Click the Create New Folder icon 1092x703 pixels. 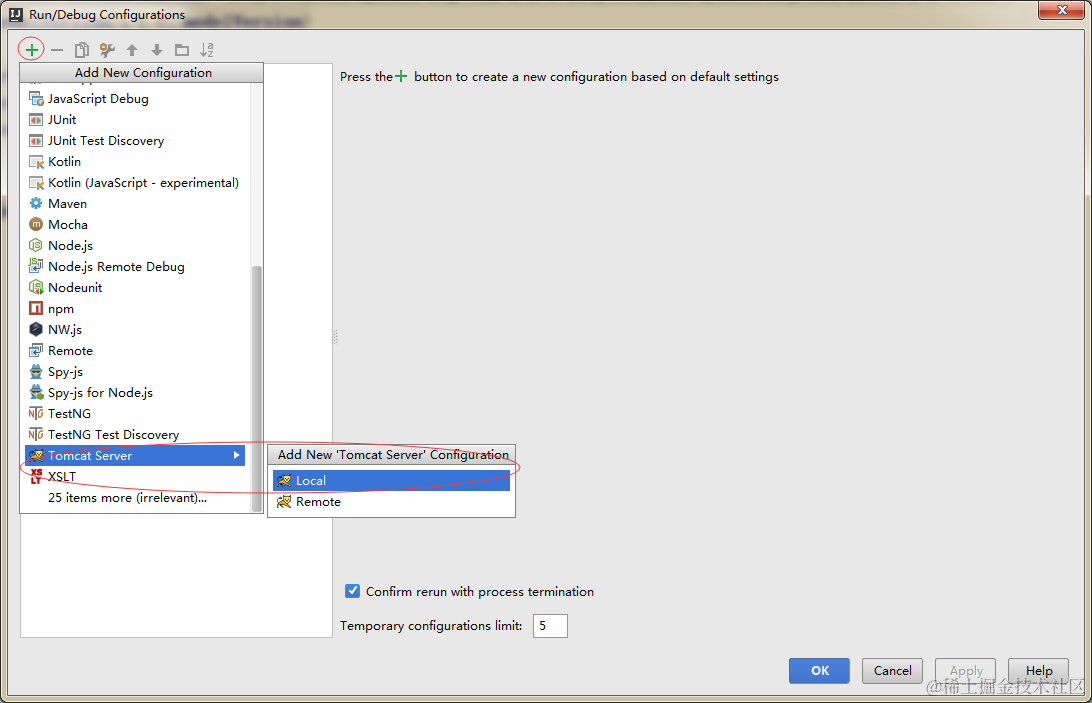click(182, 49)
